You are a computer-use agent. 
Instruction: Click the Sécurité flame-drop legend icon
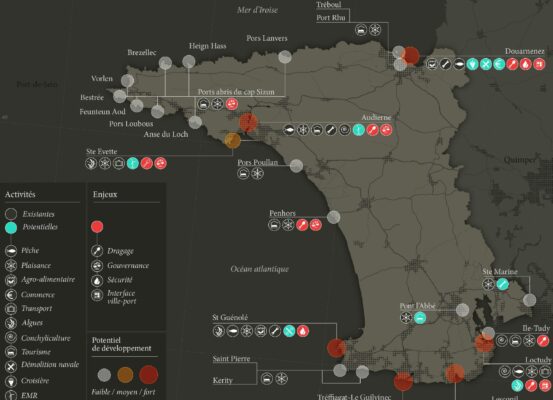pyautogui.click(x=97, y=280)
